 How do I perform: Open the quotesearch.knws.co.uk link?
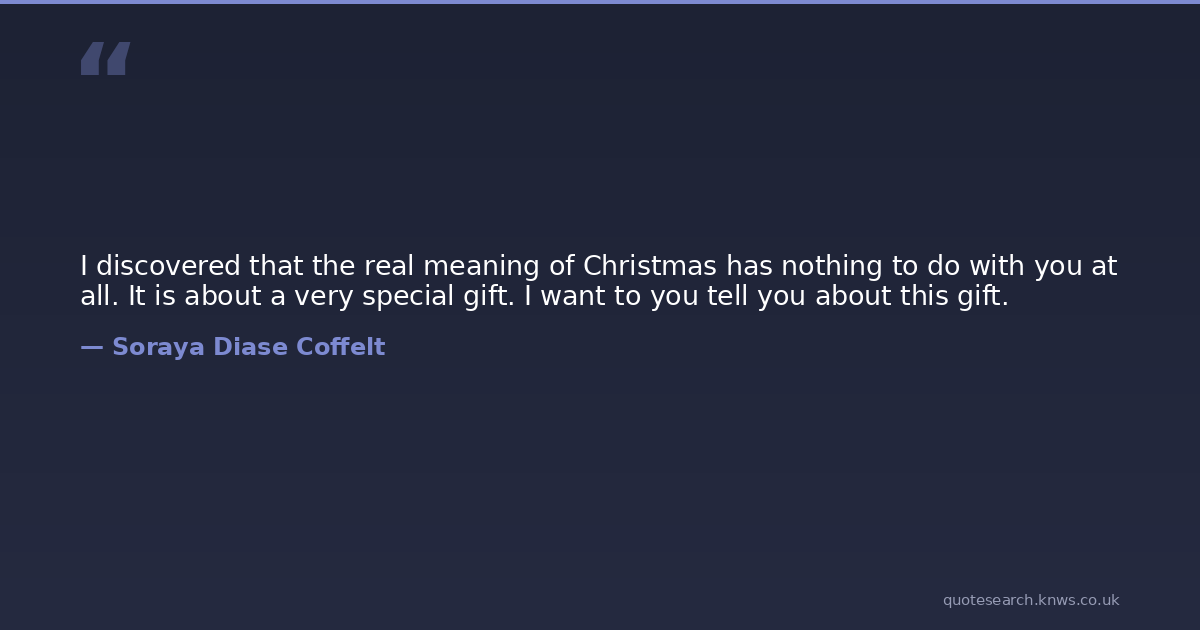tap(1030, 600)
